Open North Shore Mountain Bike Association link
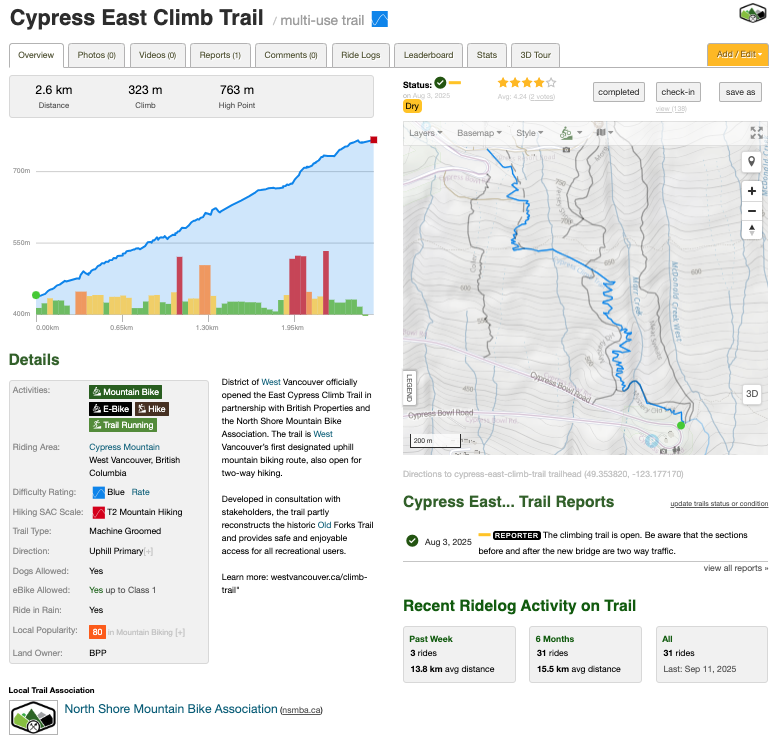 (x=171, y=709)
